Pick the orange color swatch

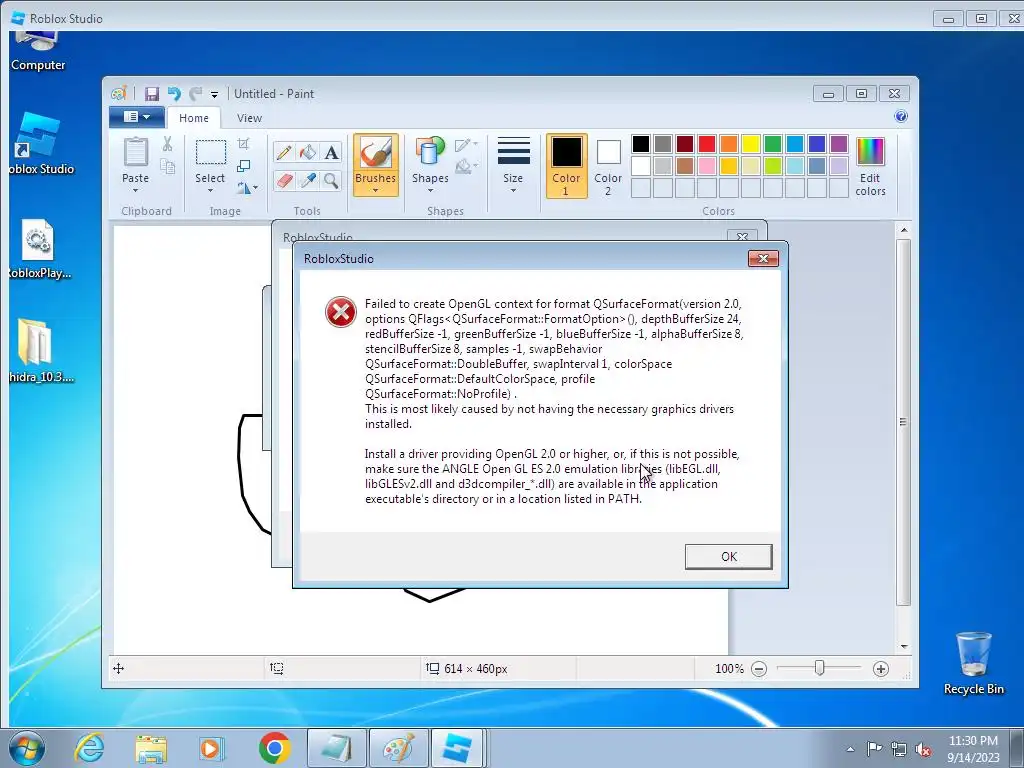click(x=729, y=144)
